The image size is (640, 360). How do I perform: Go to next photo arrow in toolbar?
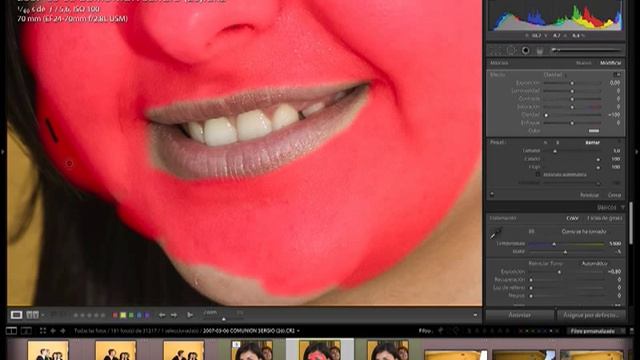pos(174,315)
